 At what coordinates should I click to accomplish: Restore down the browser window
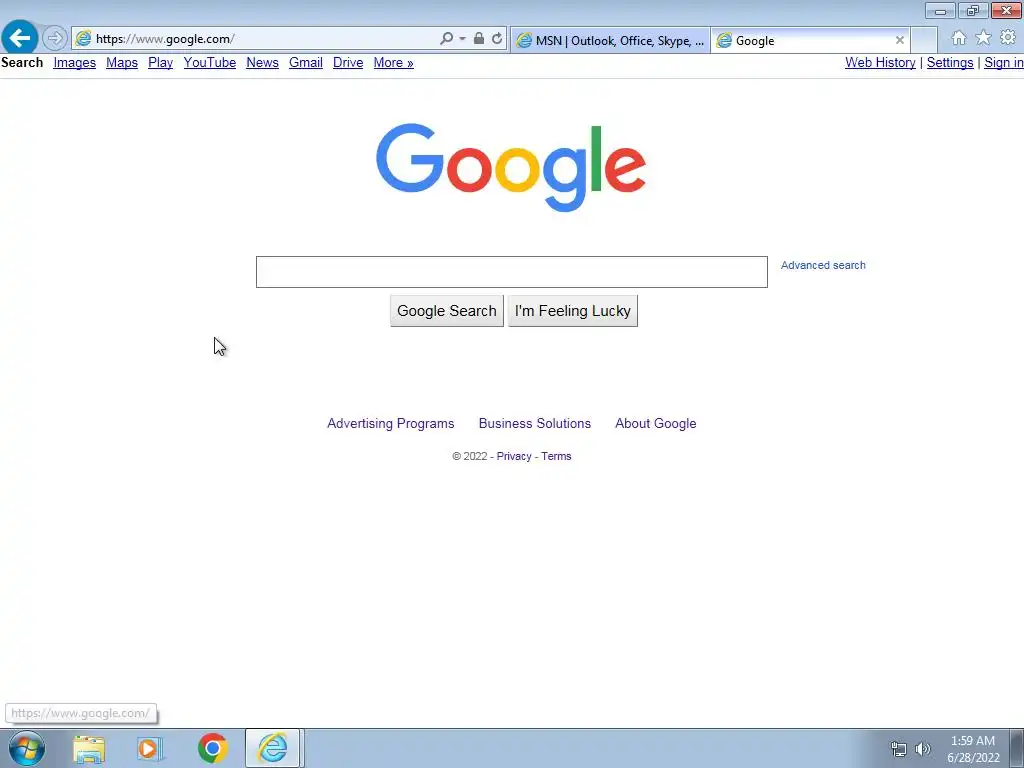(973, 10)
